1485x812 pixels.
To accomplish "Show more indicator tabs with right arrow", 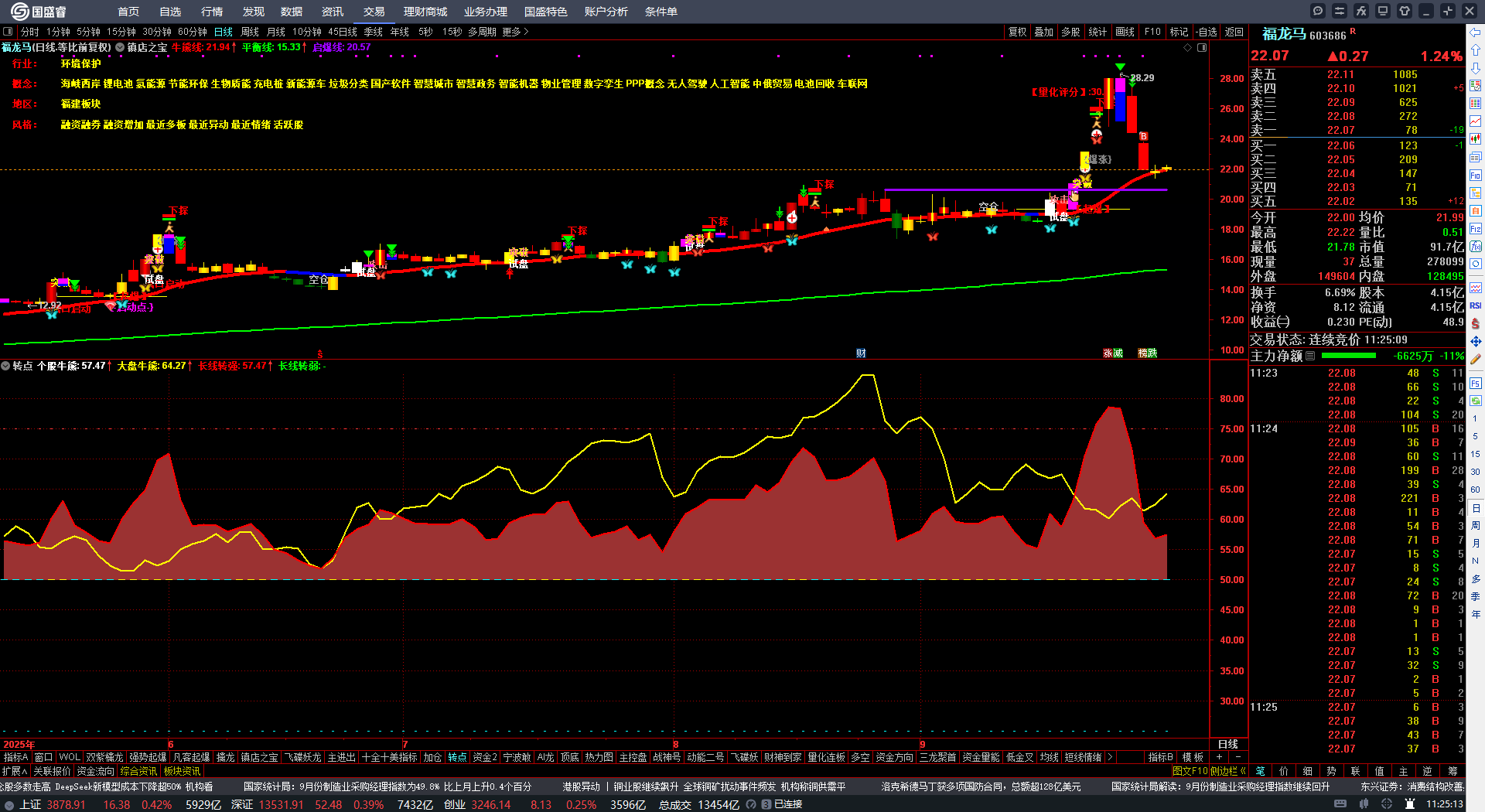I will (x=1110, y=757).
